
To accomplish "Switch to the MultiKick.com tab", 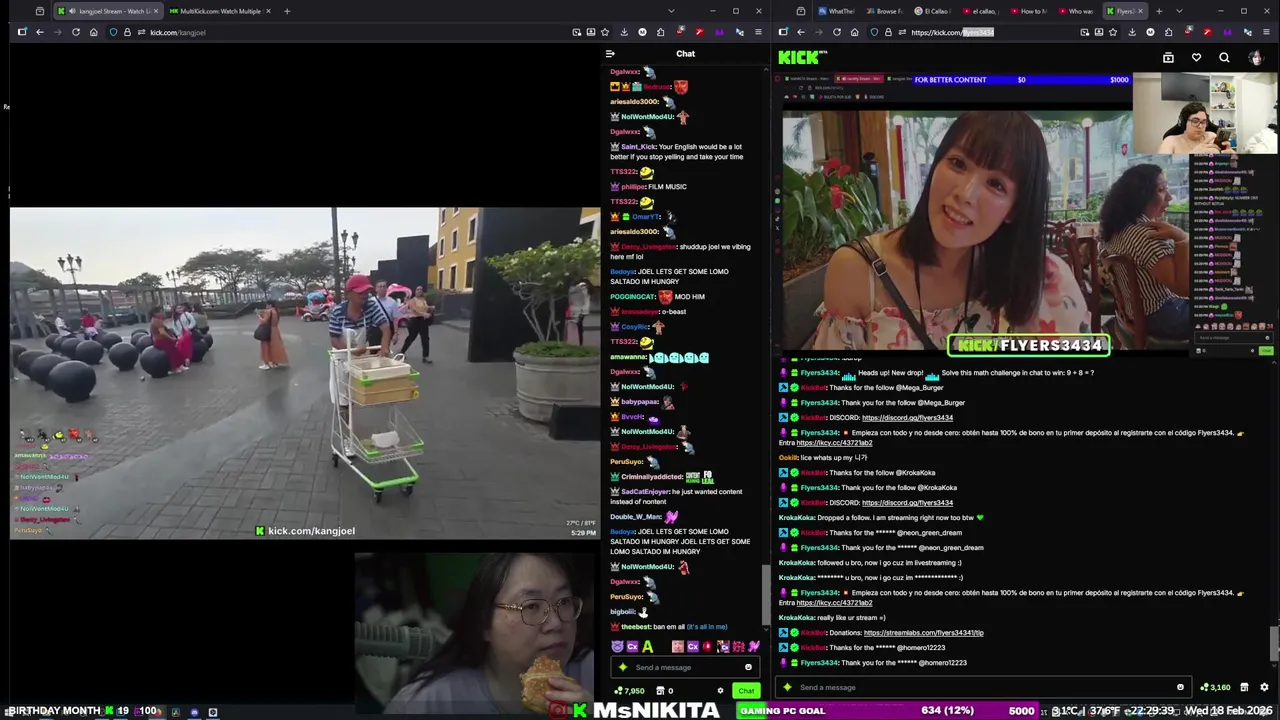I will pos(220,11).
